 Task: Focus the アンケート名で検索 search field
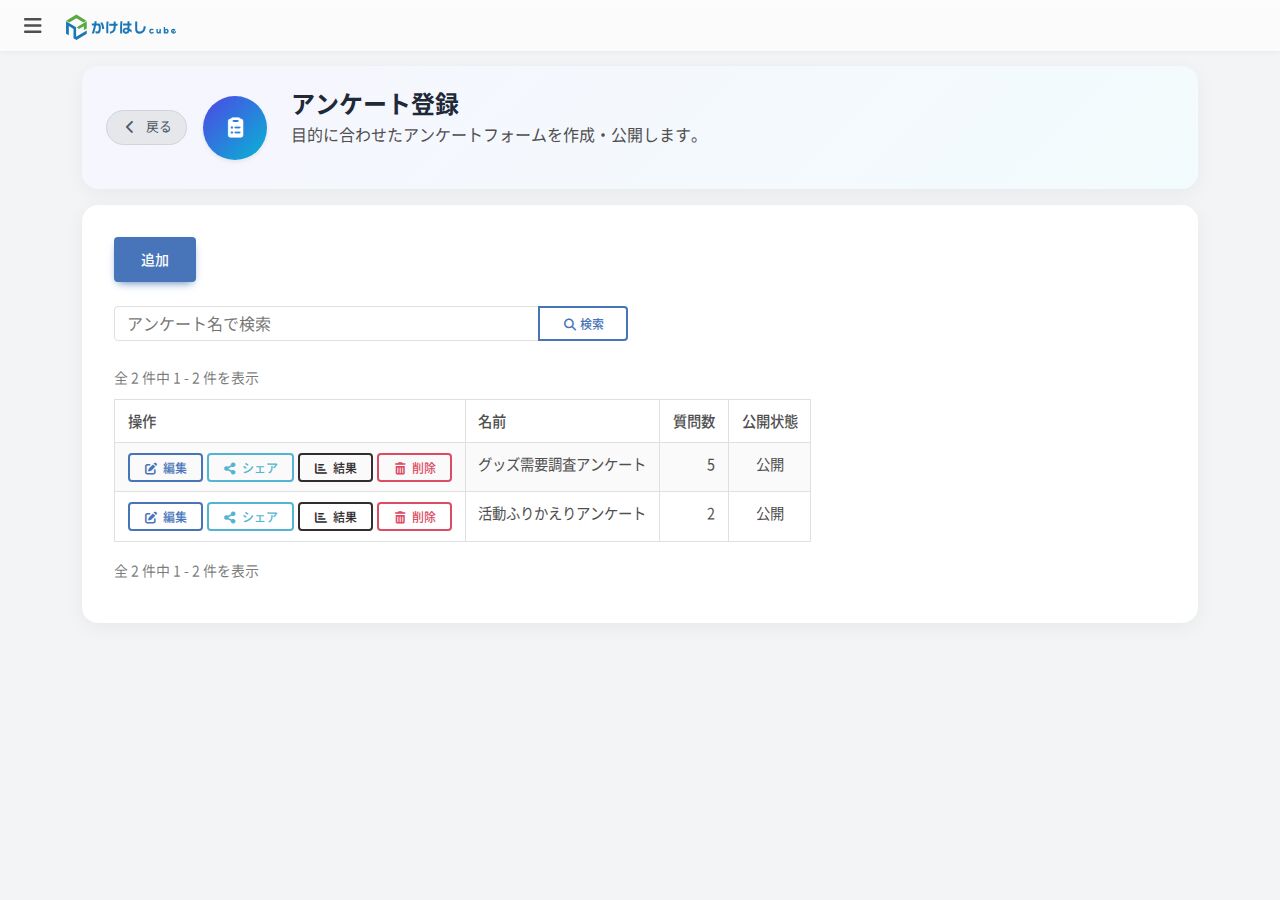coord(326,324)
